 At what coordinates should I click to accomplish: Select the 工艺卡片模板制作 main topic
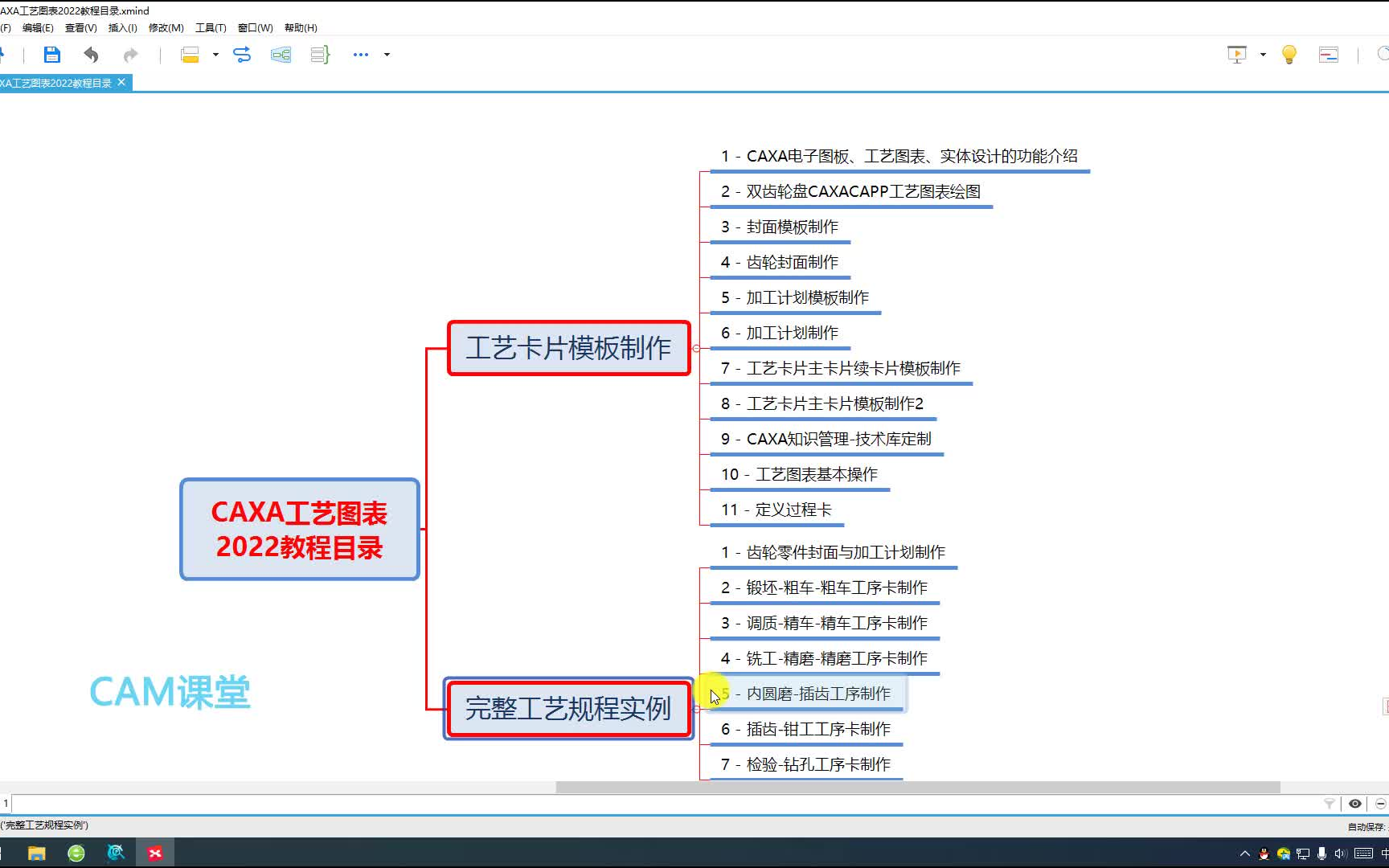(569, 348)
